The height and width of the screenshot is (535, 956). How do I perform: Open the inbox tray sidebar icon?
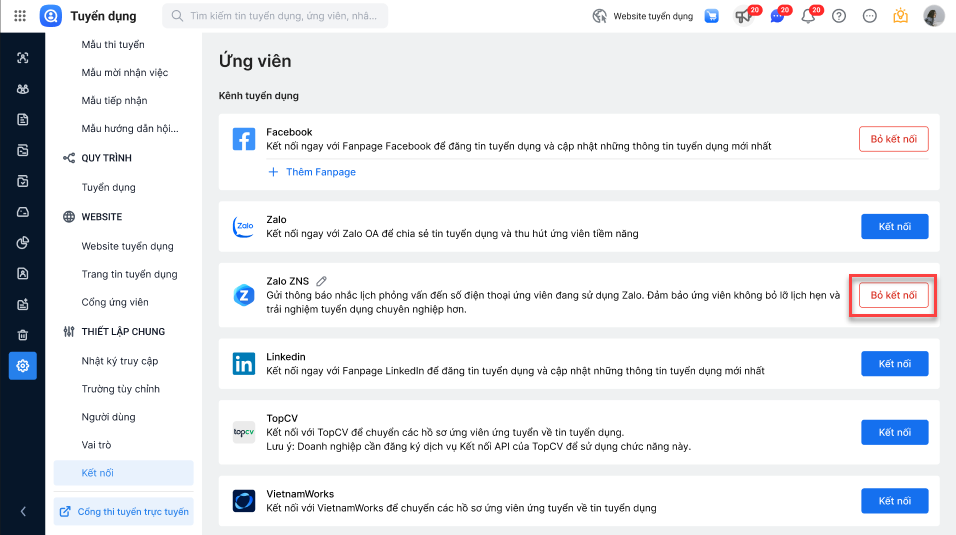coord(23,212)
